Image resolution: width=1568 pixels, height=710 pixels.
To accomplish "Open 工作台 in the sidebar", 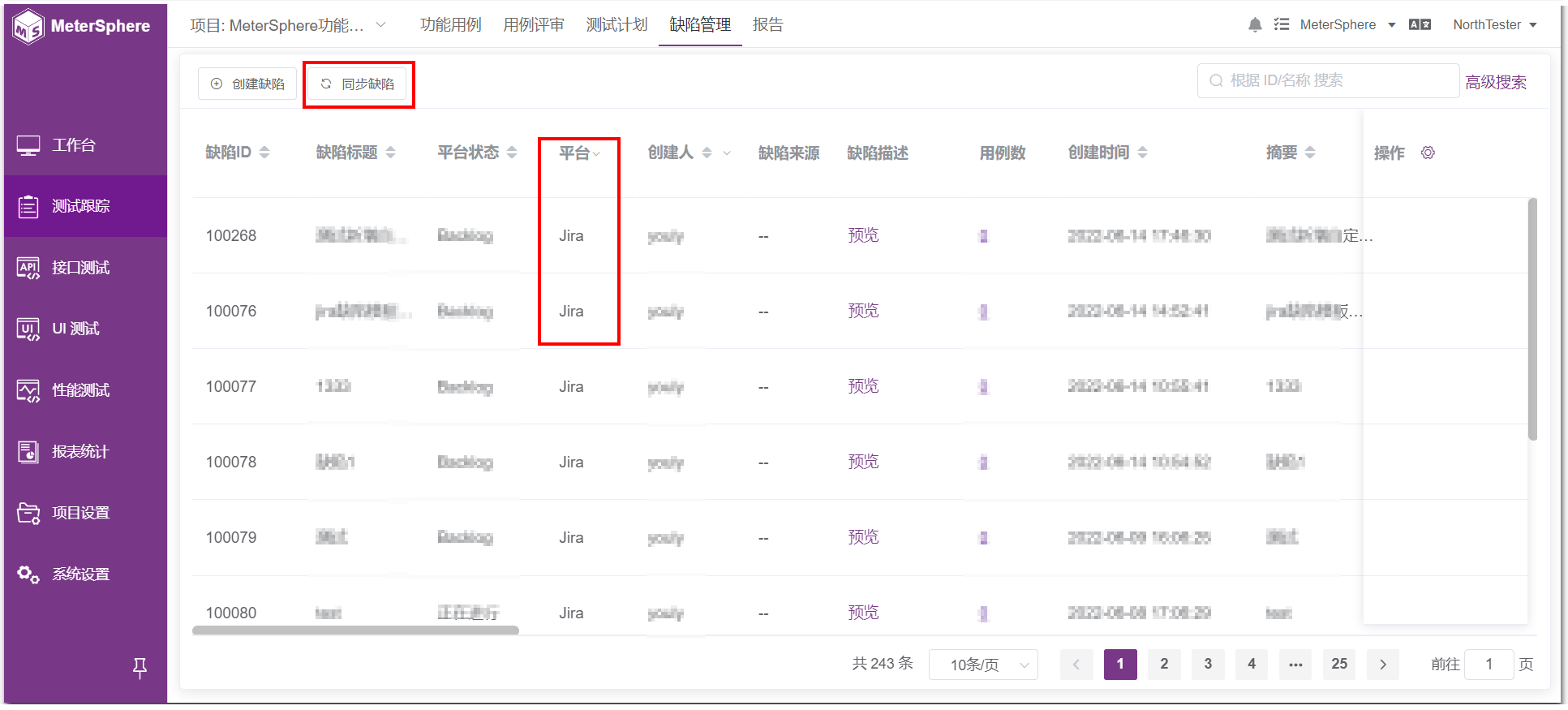I will click(x=86, y=145).
